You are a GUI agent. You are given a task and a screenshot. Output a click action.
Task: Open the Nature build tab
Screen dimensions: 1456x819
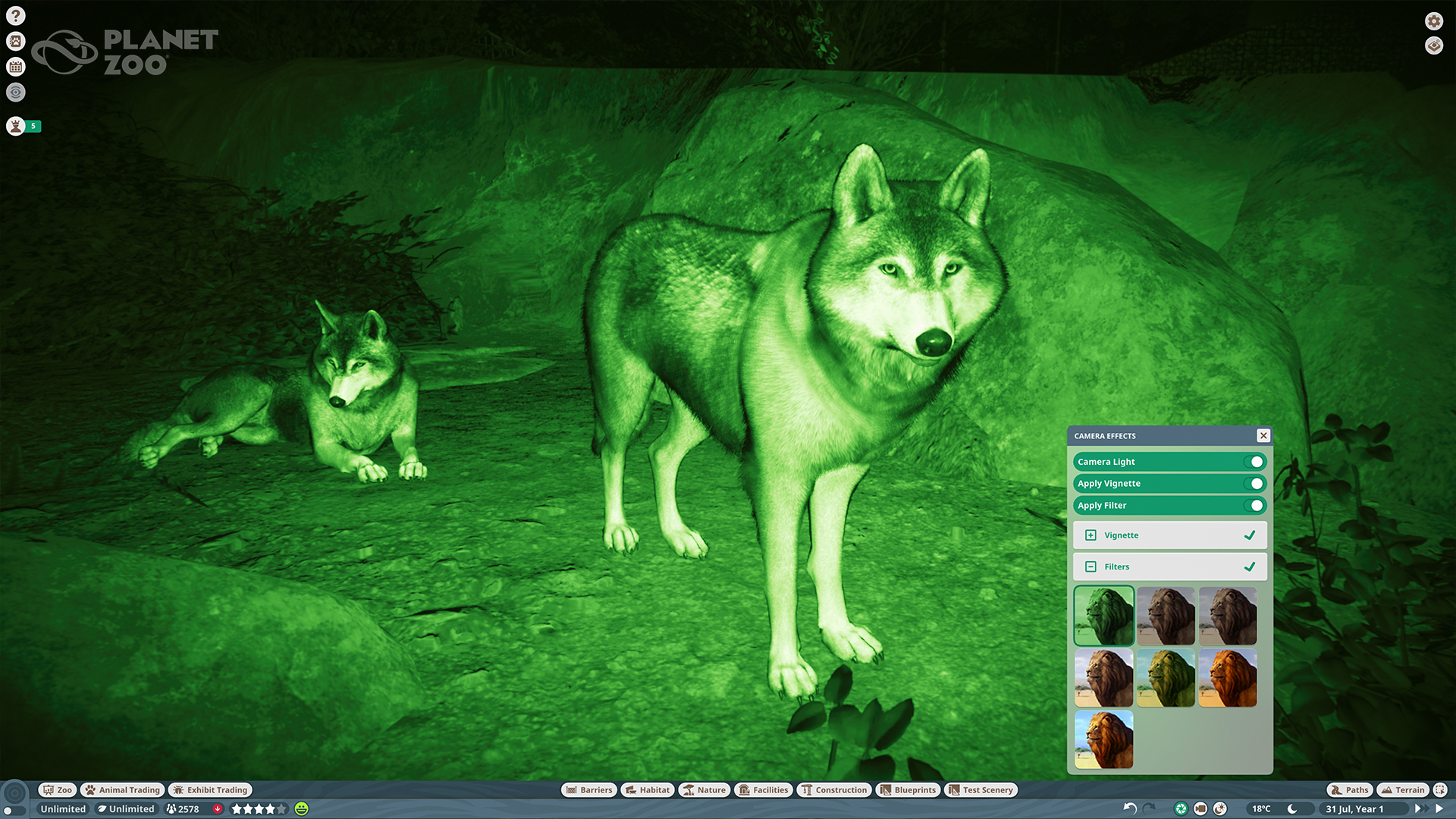point(704,790)
